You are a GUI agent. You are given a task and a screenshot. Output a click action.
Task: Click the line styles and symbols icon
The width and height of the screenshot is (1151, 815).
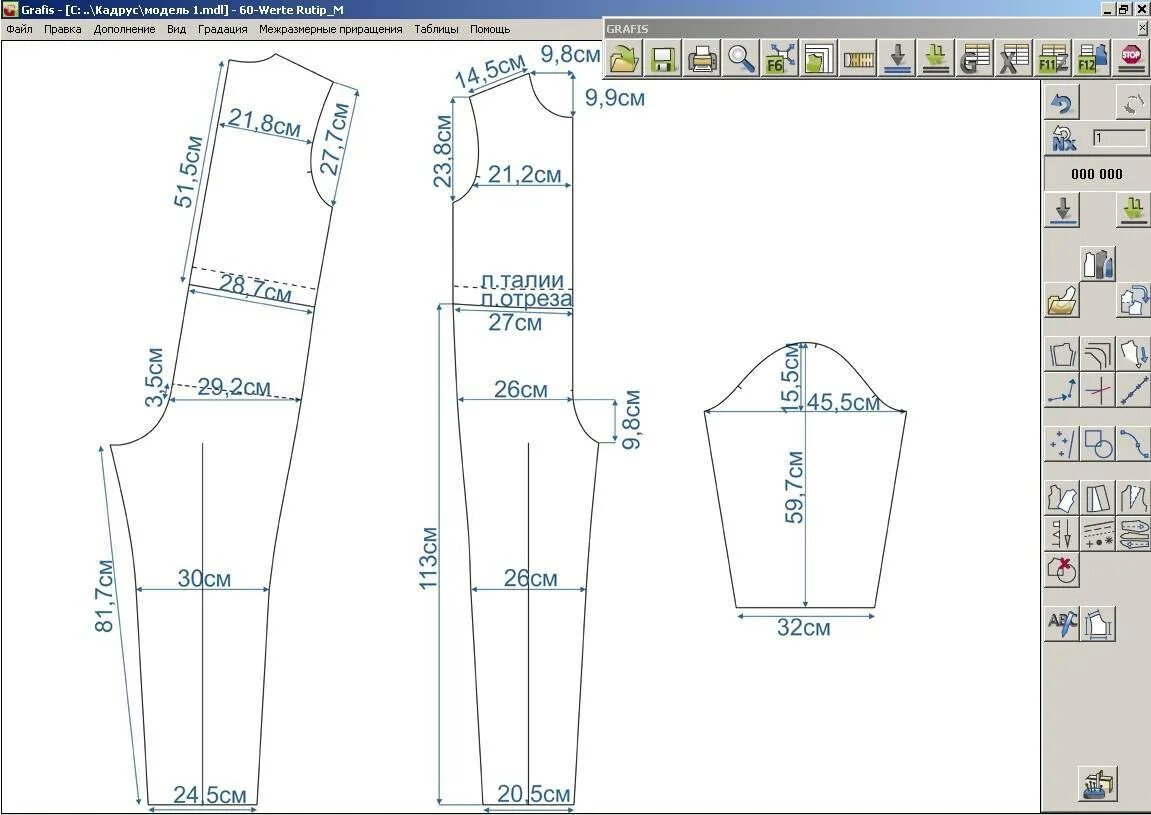(x=1098, y=534)
